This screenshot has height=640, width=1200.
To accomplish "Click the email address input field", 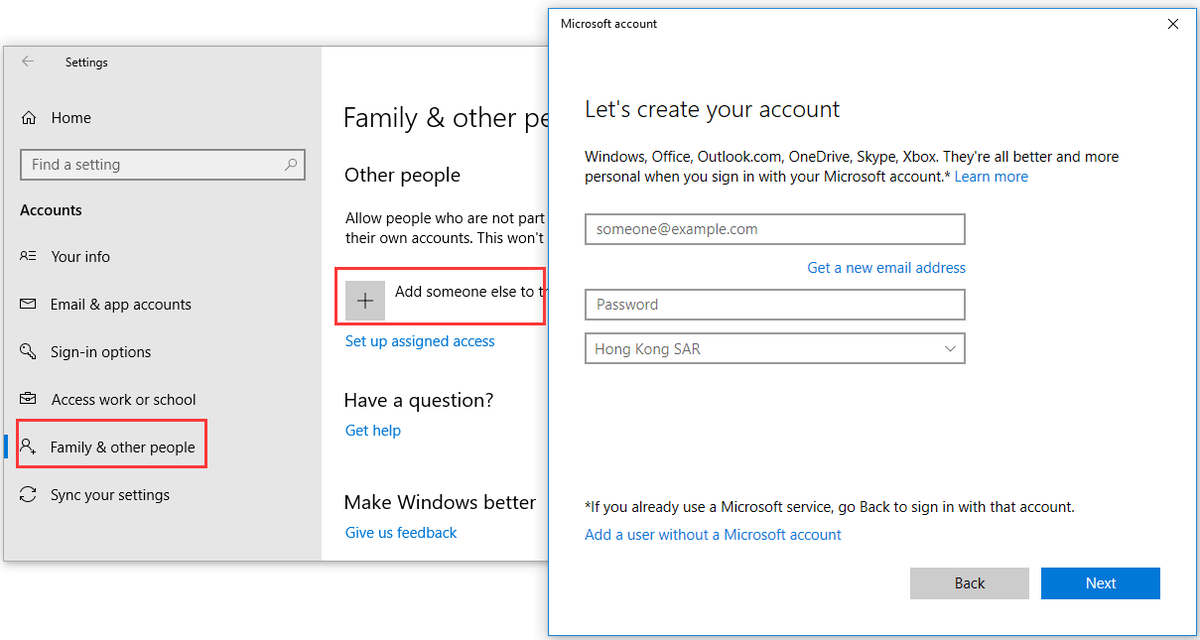I will [774, 229].
